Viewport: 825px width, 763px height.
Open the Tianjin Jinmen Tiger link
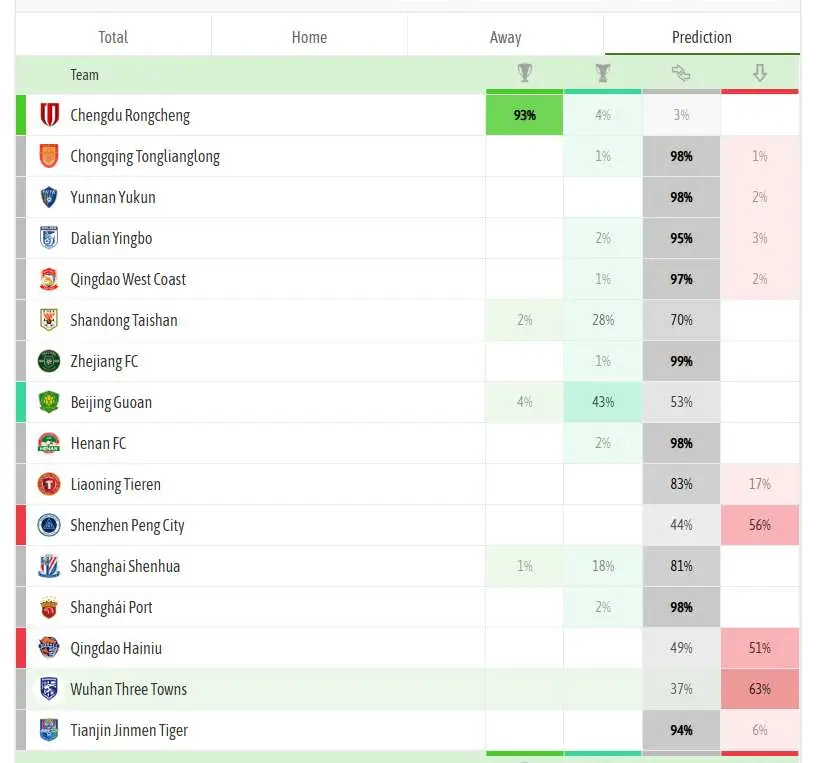[129, 730]
